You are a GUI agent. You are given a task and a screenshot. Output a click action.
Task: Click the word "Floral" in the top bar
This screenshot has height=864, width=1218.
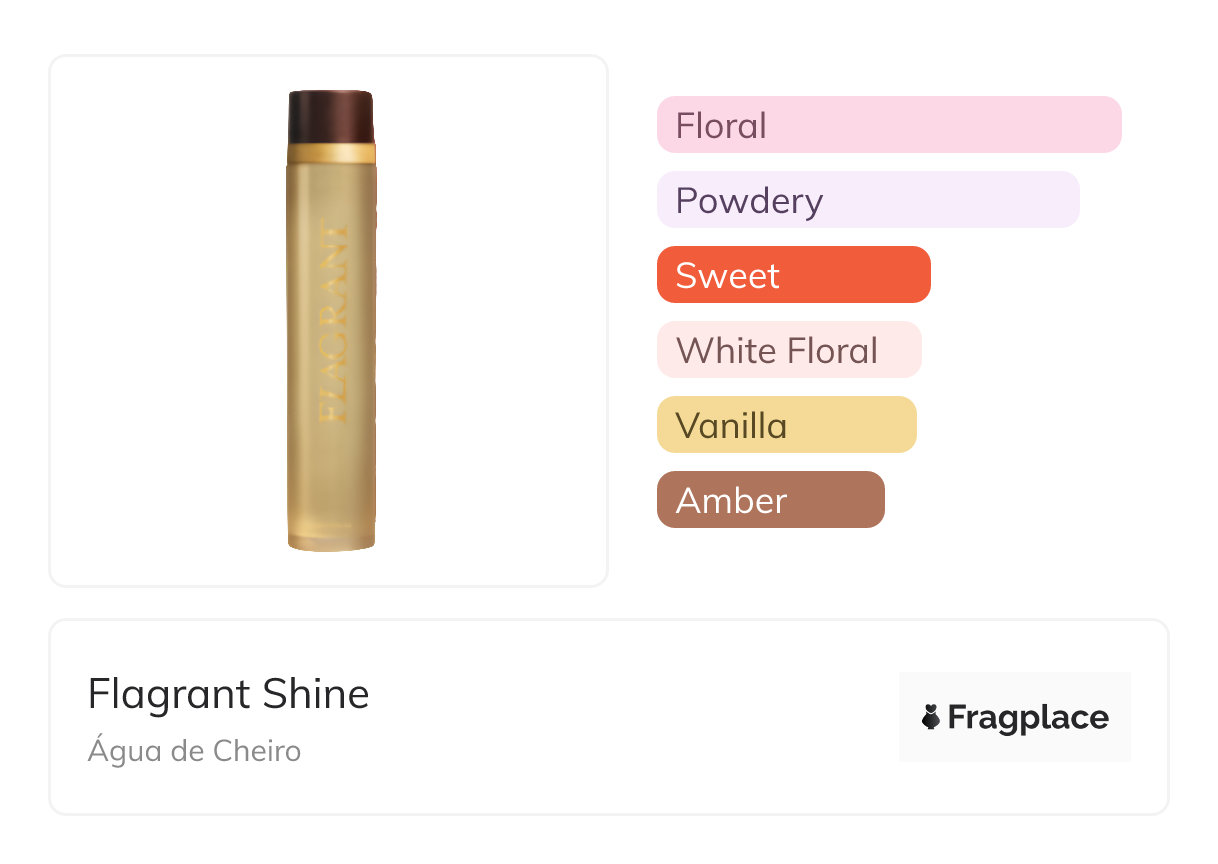[721, 126]
